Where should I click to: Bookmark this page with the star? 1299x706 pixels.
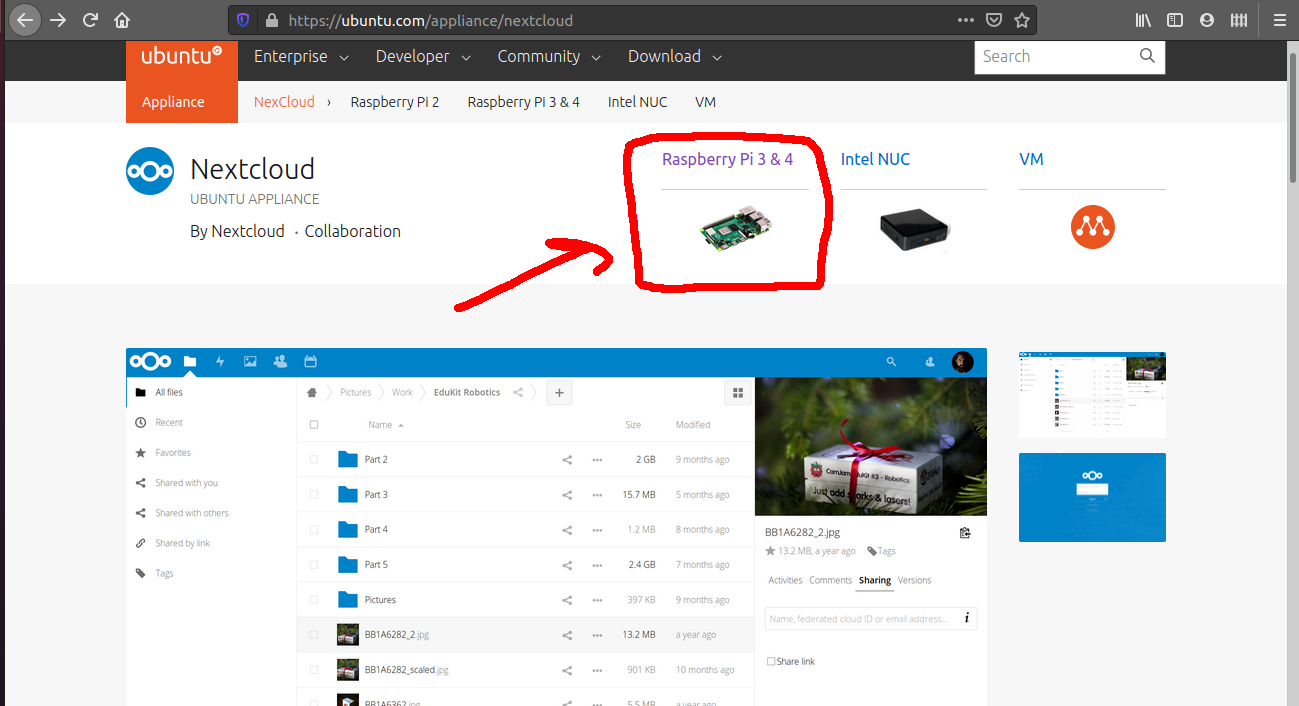1022,20
